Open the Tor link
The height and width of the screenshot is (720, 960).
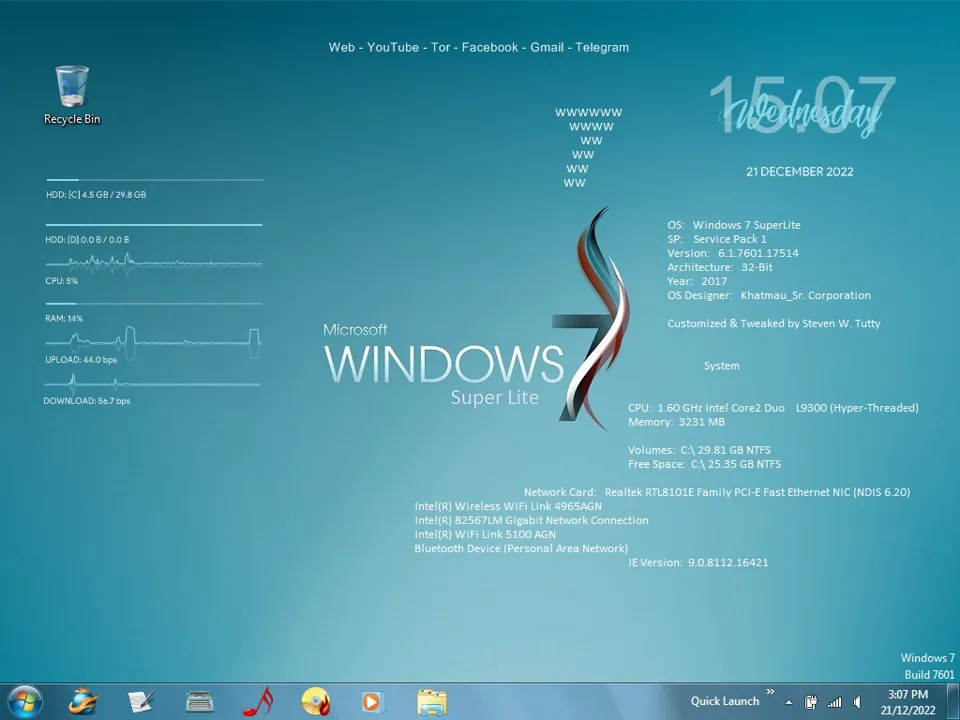(x=440, y=47)
